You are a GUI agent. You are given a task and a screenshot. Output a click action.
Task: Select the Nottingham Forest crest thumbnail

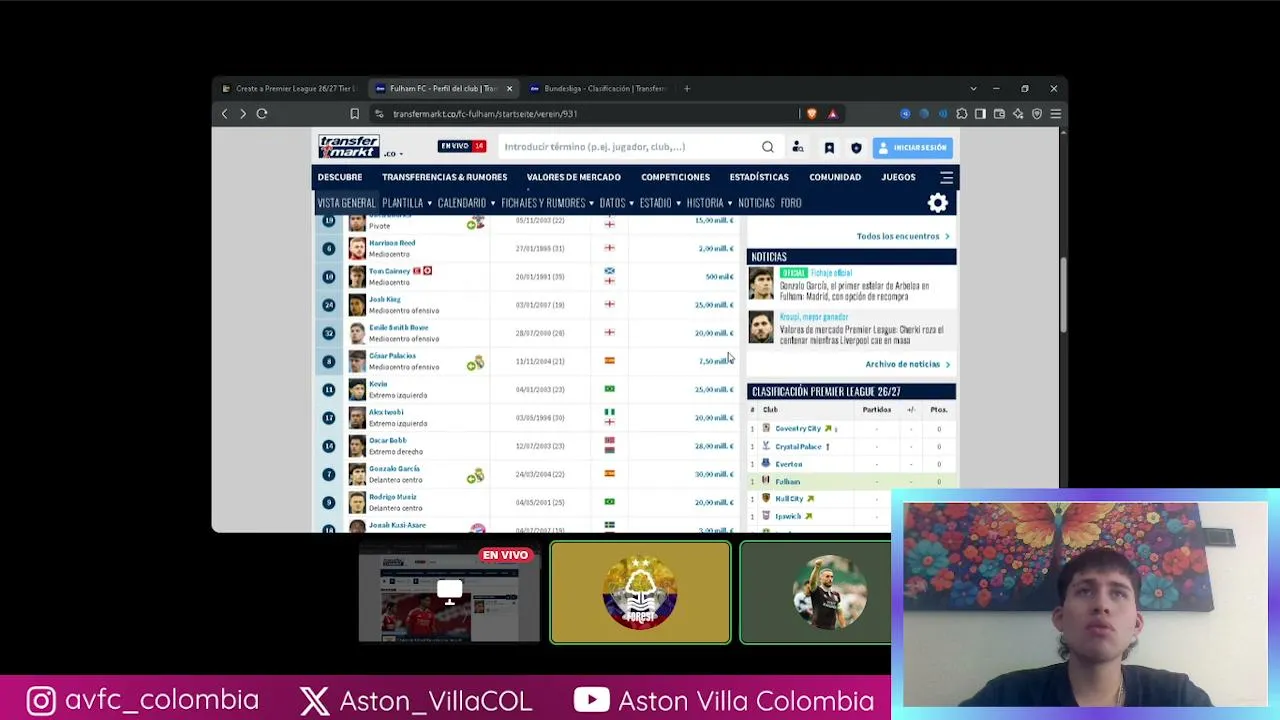640,593
